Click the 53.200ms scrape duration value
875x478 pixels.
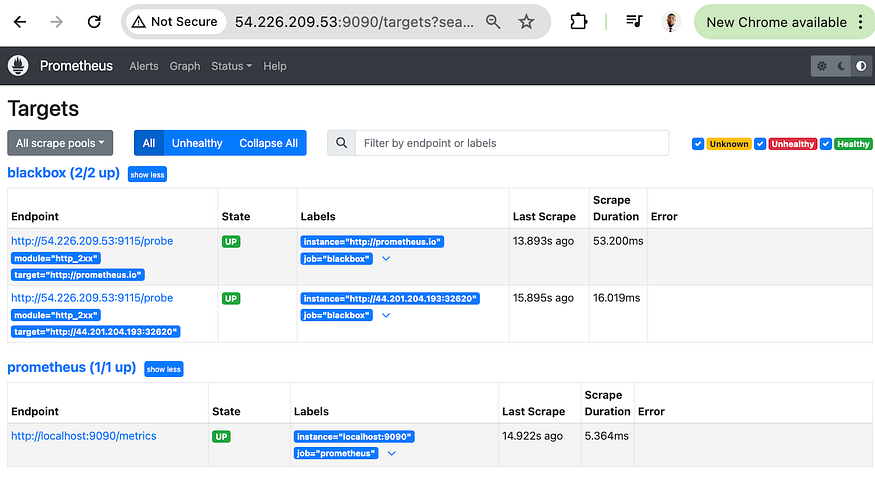pos(618,241)
